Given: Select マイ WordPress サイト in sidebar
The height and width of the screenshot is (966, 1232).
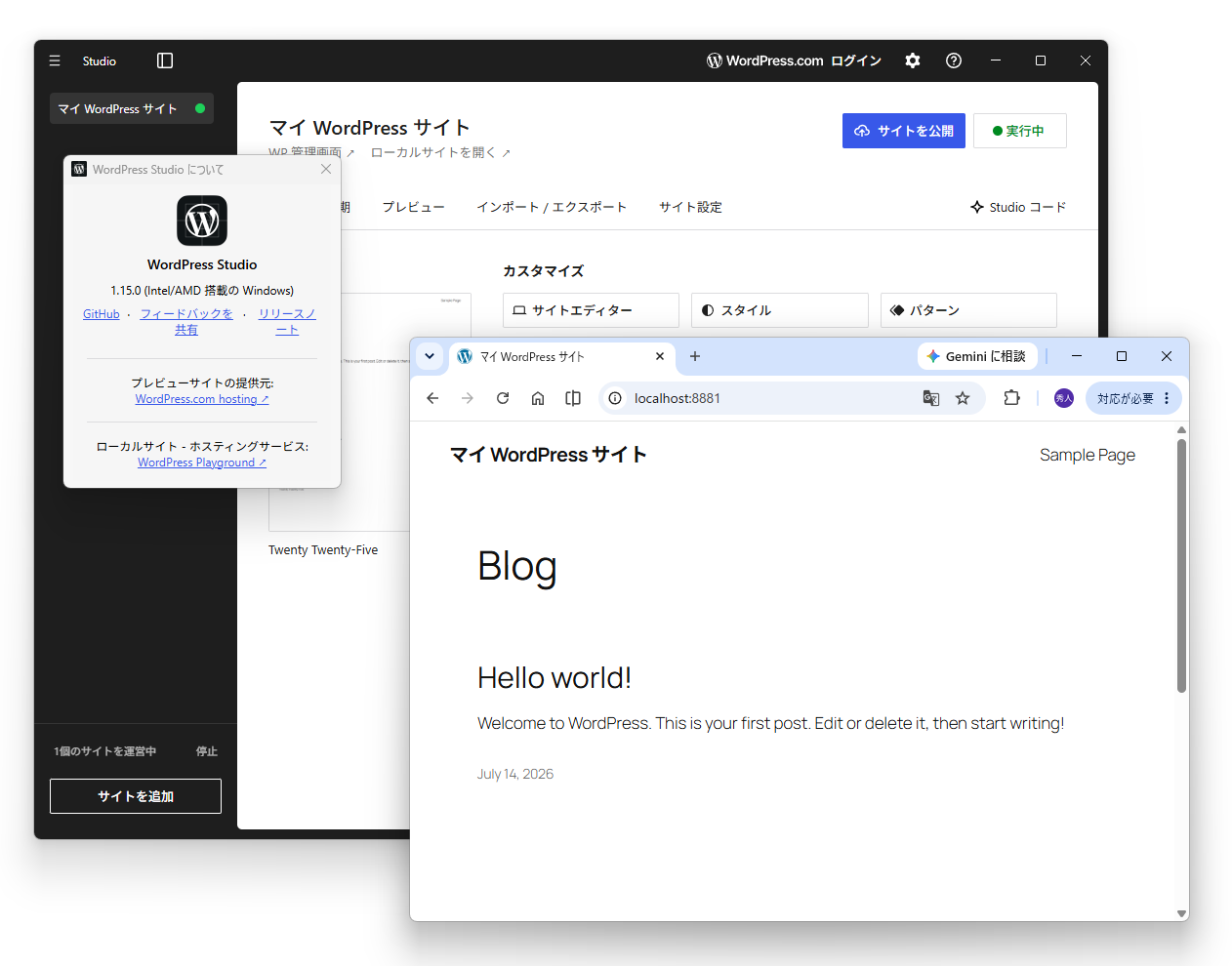Looking at the screenshot, I should (132, 108).
